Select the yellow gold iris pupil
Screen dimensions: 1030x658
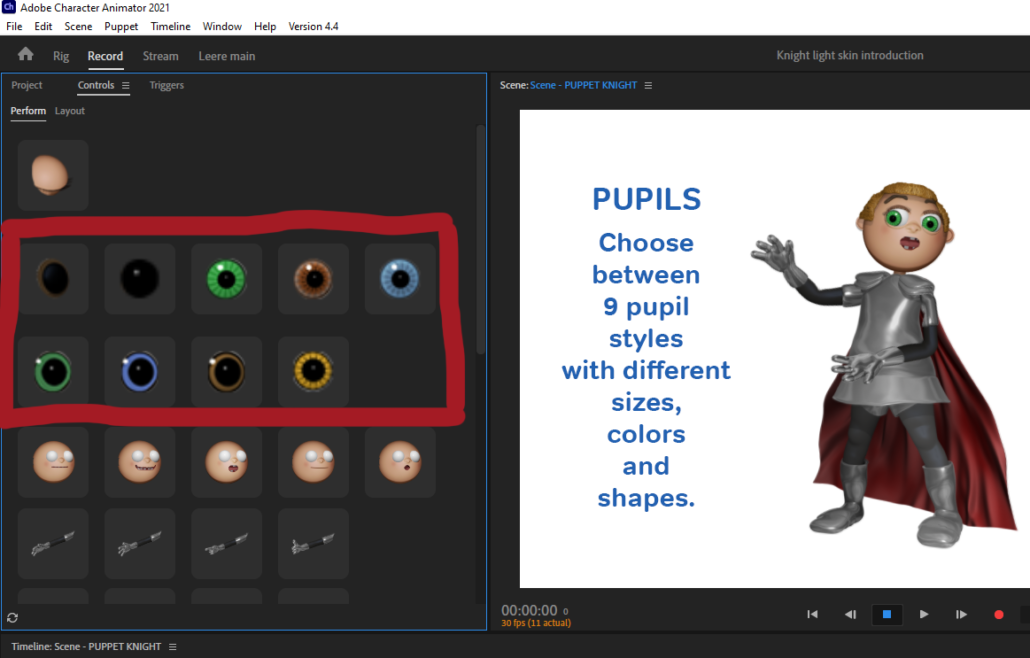[313, 372]
